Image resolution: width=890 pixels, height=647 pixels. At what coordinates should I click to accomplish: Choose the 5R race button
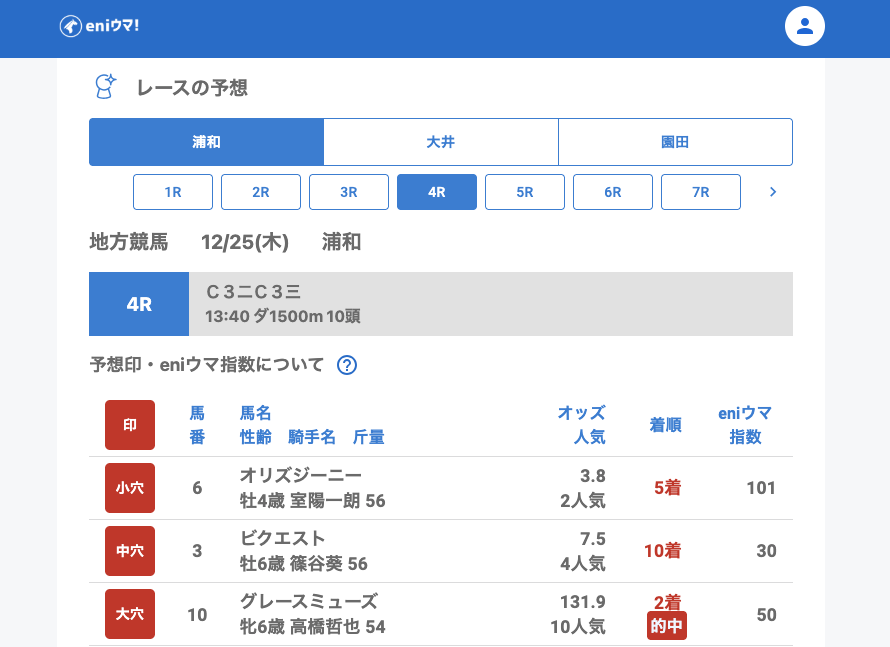pos(525,192)
